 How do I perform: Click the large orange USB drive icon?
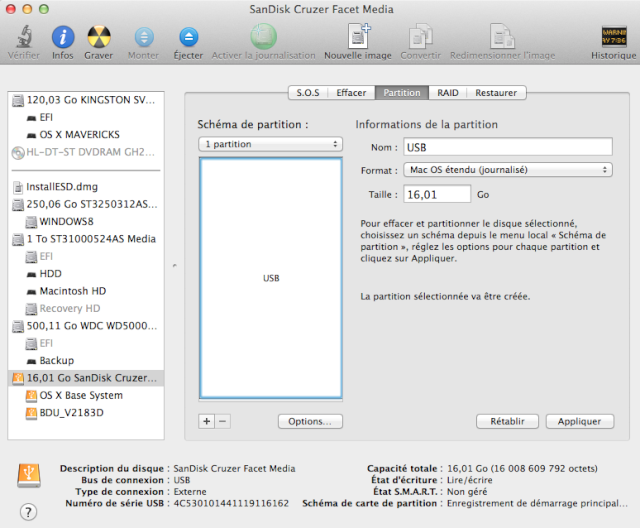pyautogui.click(x=29, y=475)
